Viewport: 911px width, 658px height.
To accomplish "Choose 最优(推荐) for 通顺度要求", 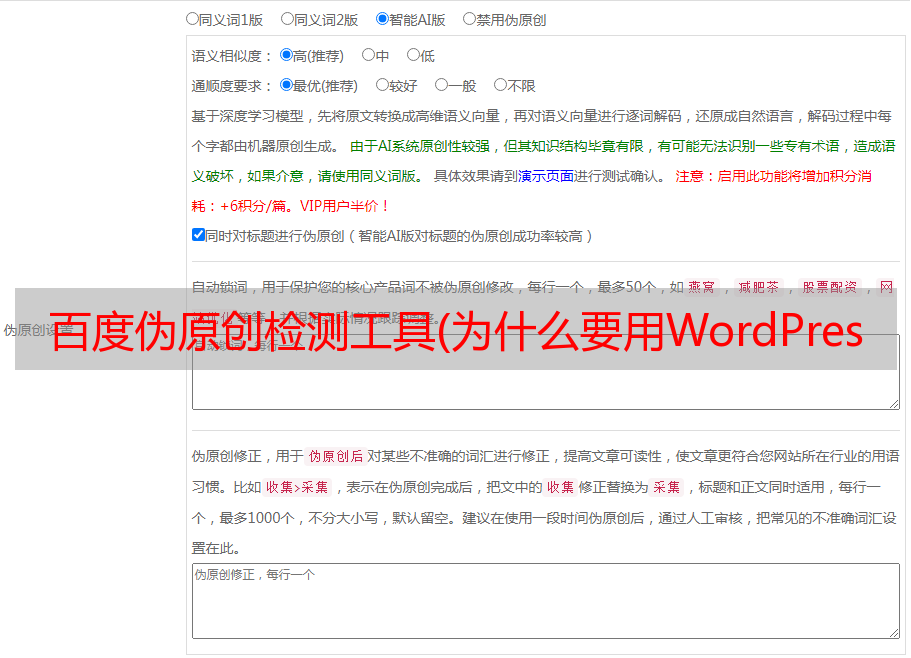I will (x=286, y=85).
